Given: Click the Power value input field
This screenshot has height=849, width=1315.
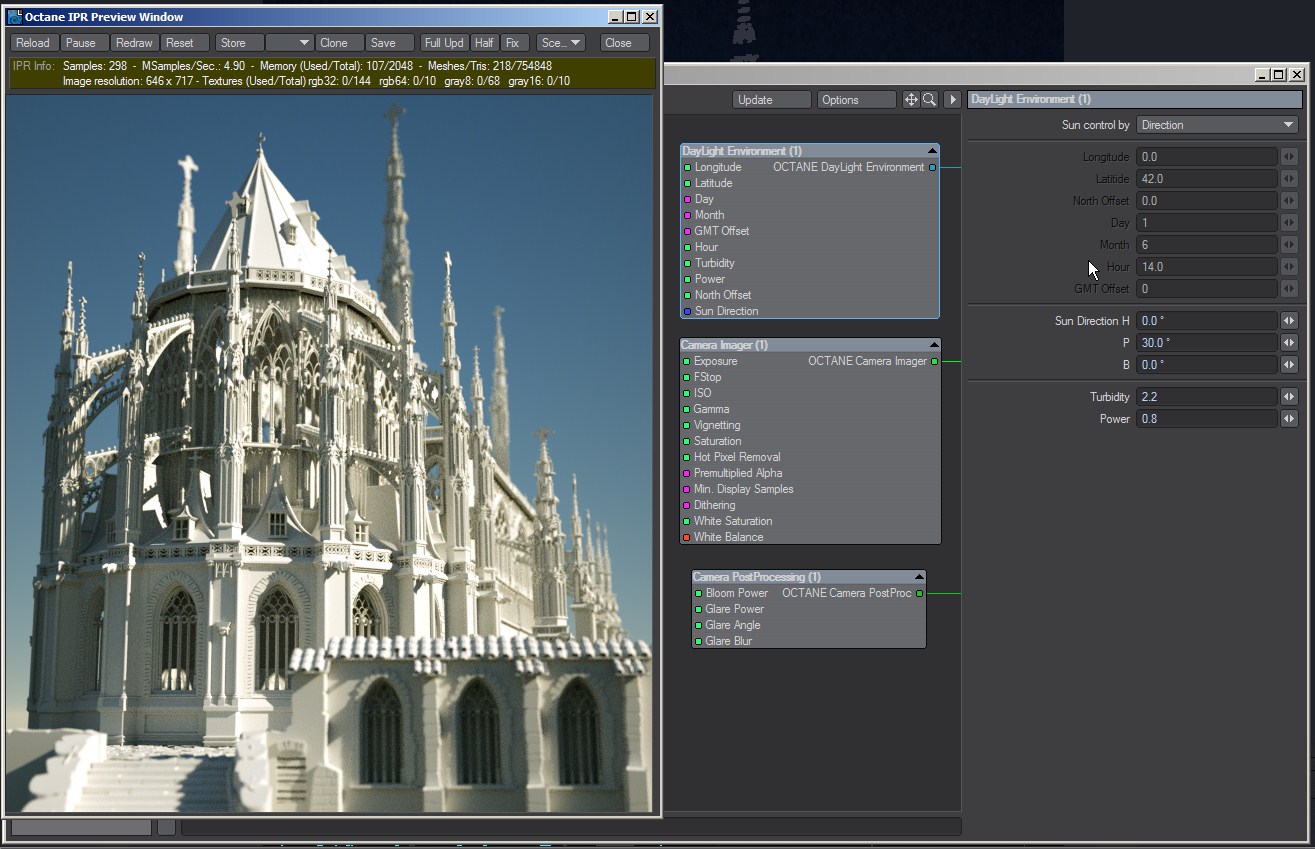Looking at the screenshot, I should click(1207, 419).
